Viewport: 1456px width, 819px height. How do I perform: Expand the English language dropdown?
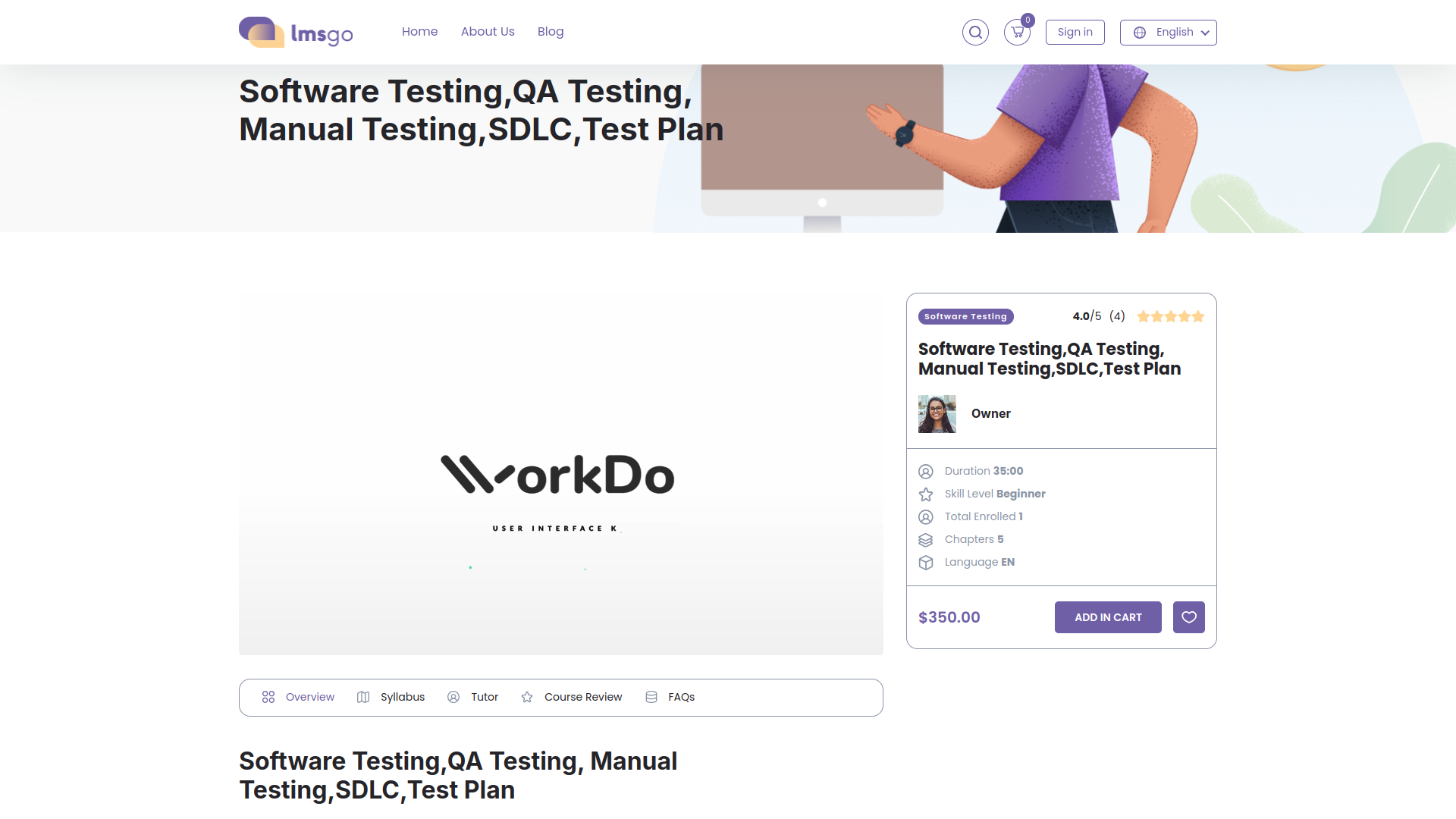(1174, 33)
